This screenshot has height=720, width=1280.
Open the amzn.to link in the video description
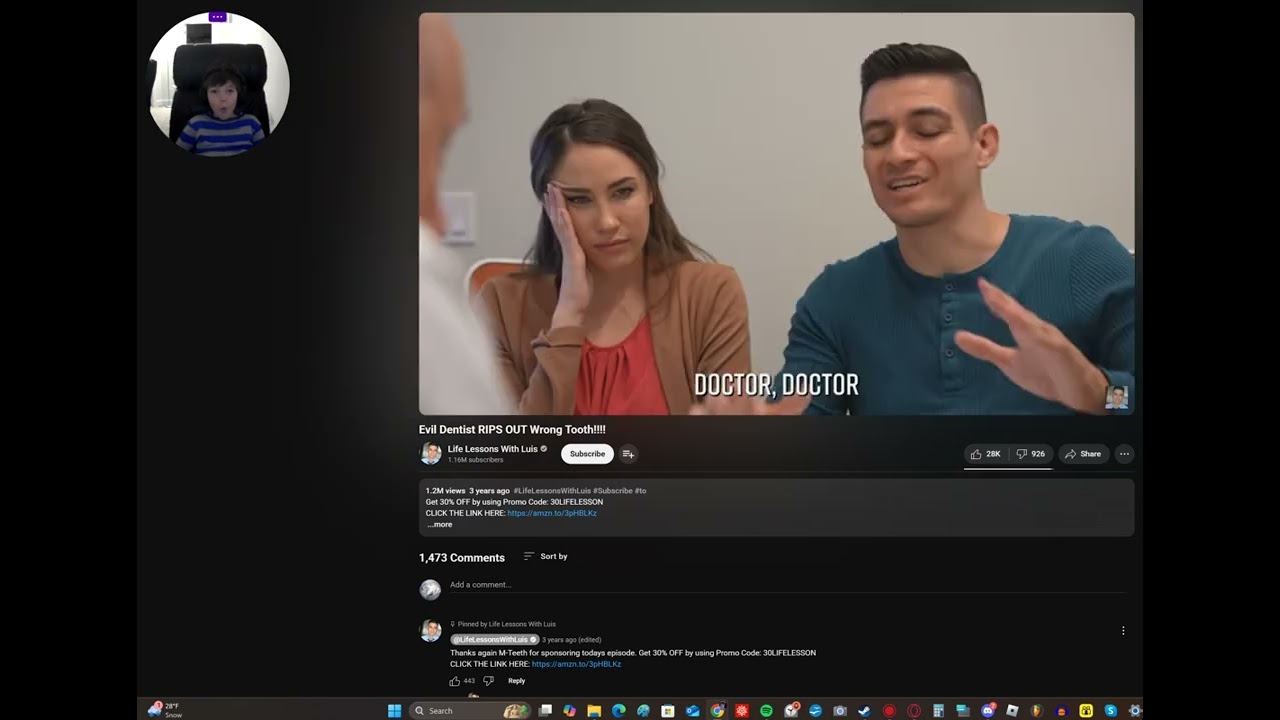pyautogui.click(x=552, y=513)
